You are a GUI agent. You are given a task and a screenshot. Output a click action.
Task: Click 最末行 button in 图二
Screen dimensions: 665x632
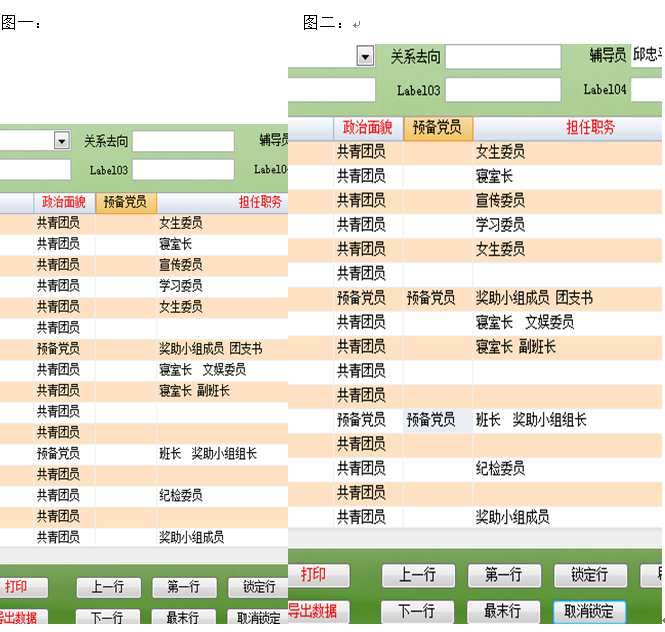click(503, 612)
